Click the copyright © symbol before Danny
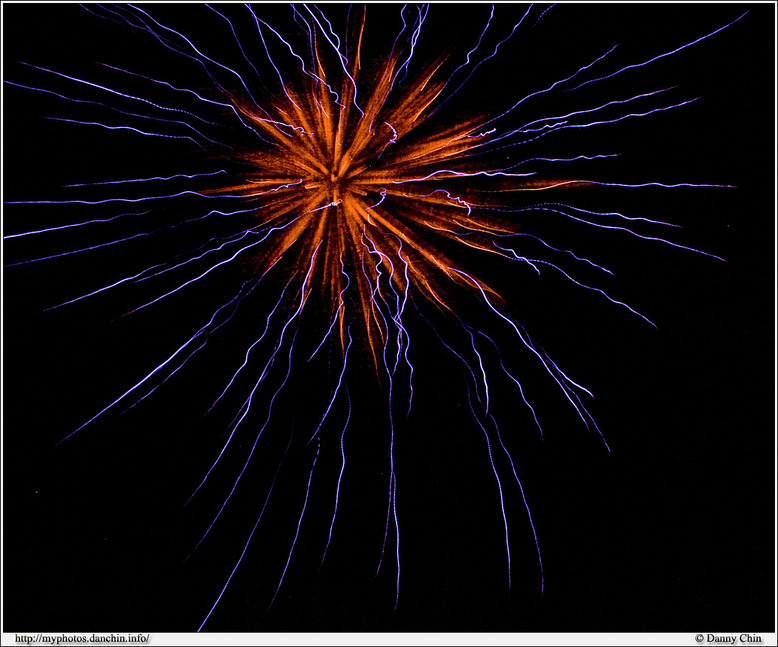This screenshot has width=778, height=647. click(699, 638)
